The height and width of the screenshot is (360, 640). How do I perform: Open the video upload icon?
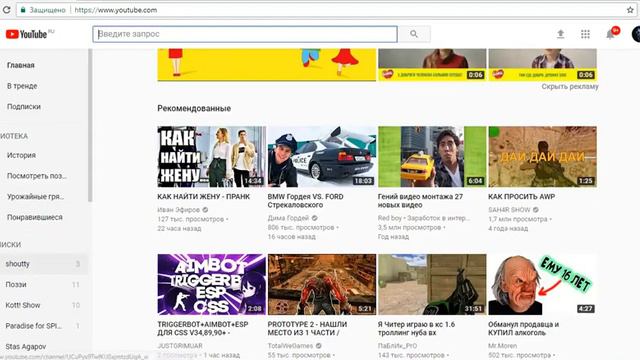pos(560,34)
